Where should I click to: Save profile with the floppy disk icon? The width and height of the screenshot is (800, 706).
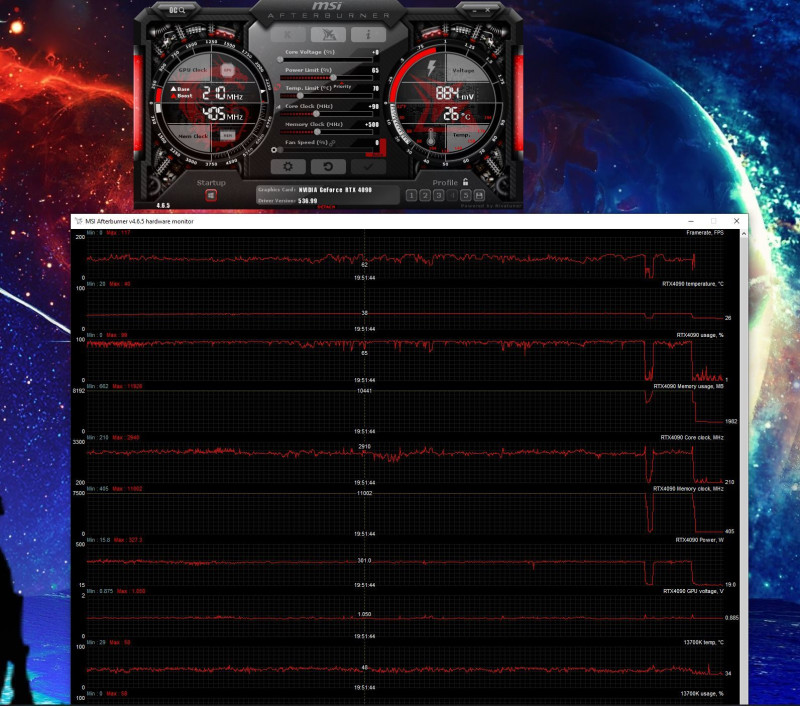pos(479,195)
